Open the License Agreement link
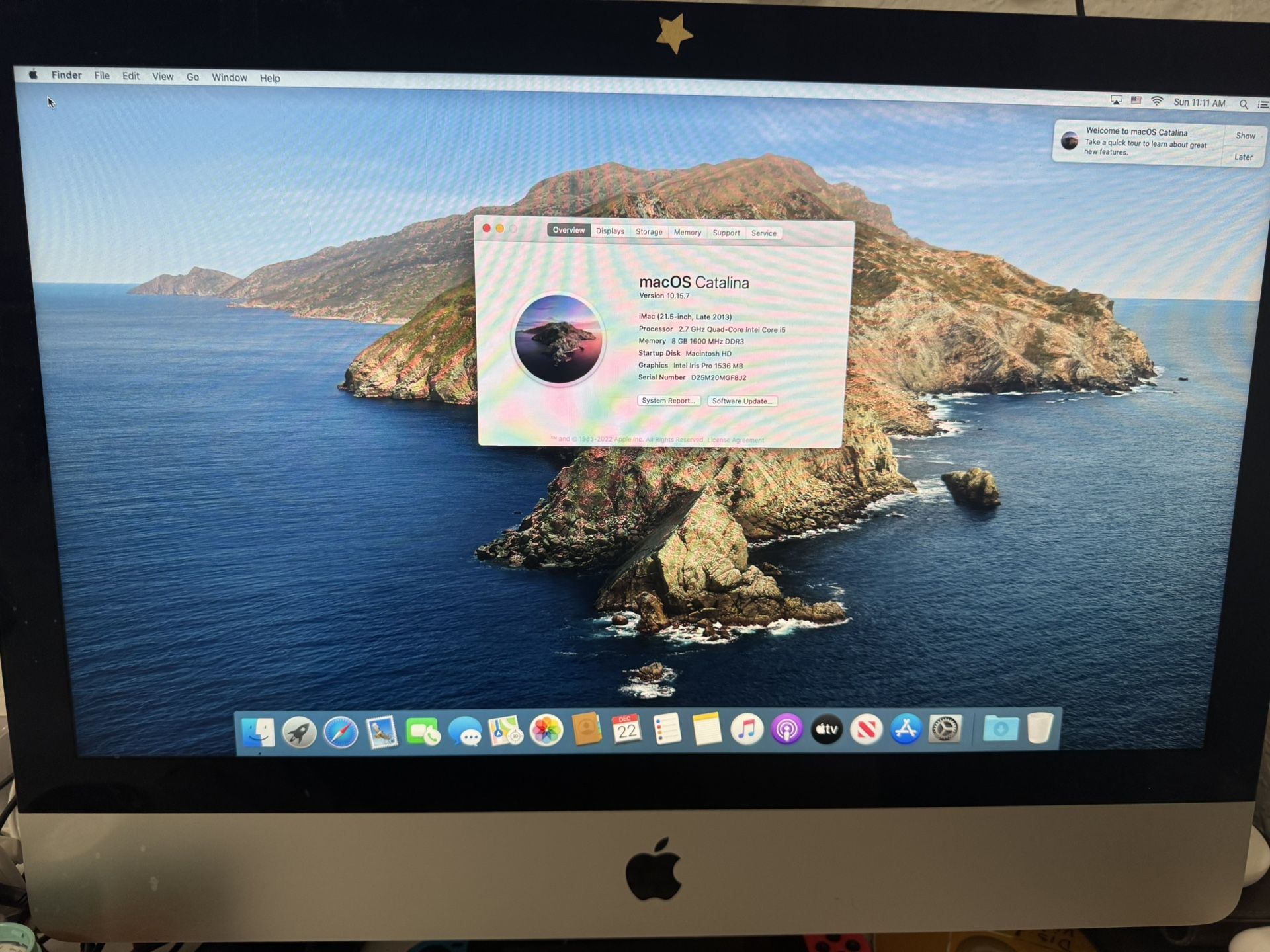The image size is (1270, 952). pos(736,440)
